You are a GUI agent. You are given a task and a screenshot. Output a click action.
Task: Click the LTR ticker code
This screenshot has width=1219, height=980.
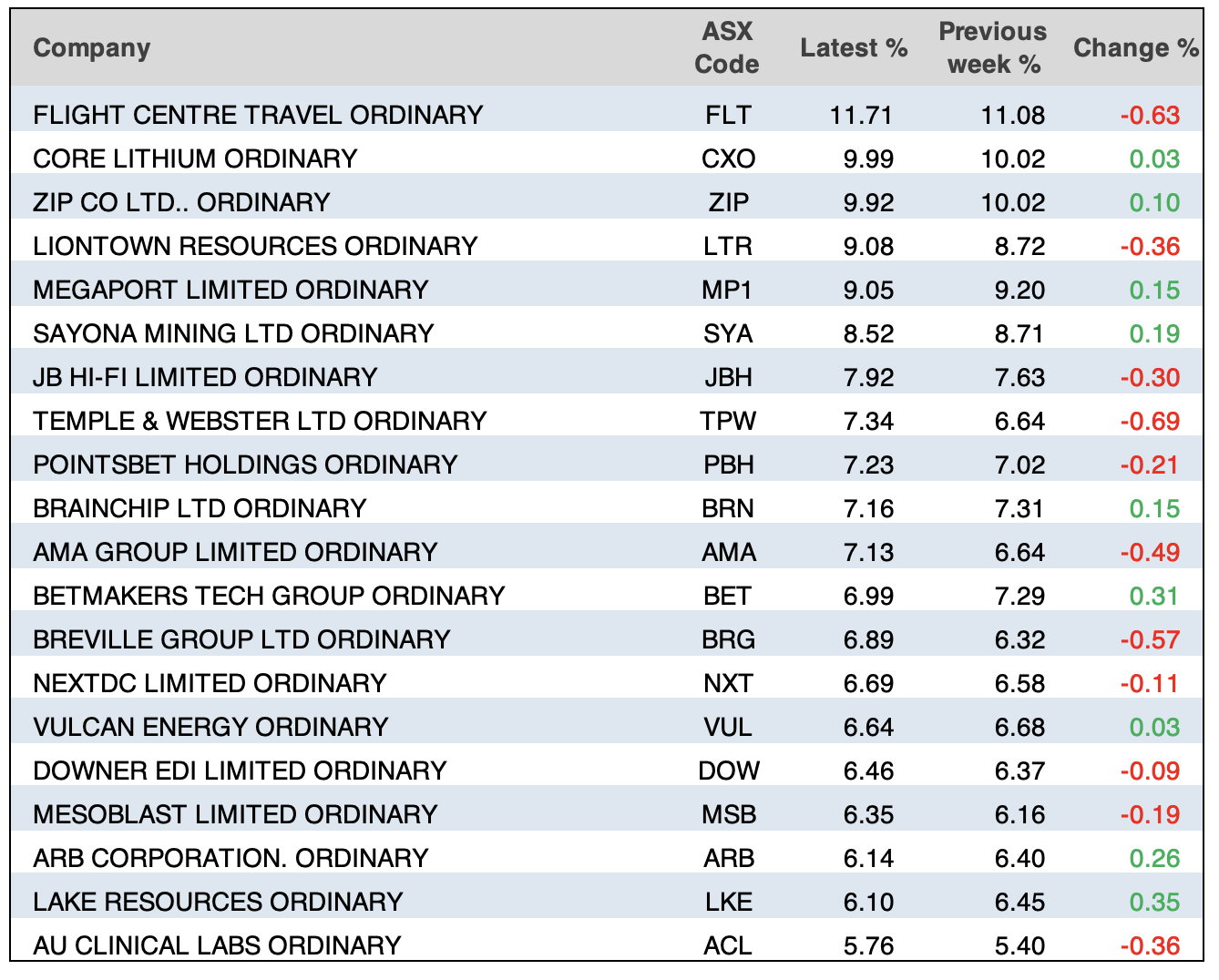728,246
